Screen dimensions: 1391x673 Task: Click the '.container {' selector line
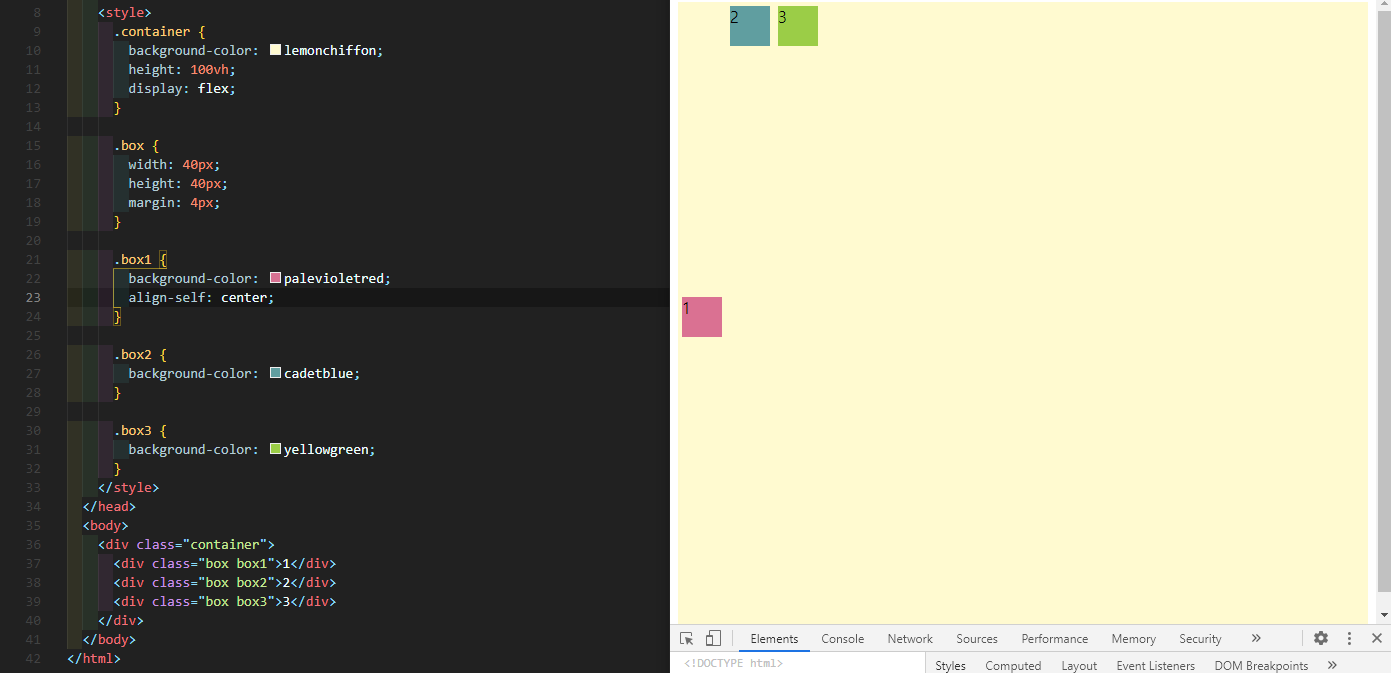[159, 32]
